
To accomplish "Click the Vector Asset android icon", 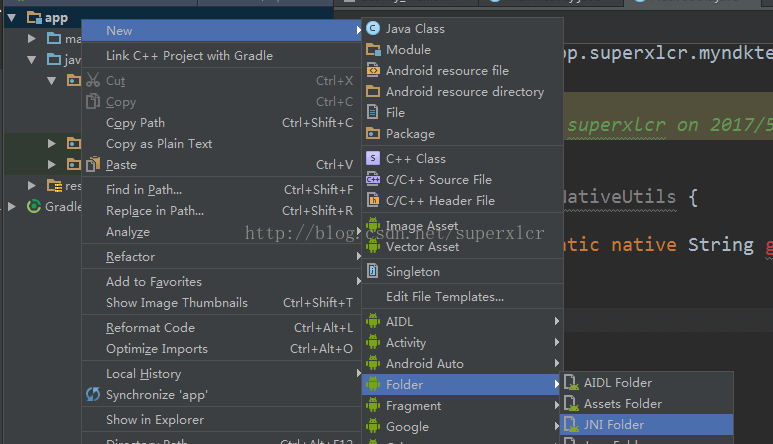I will [373, 246].
